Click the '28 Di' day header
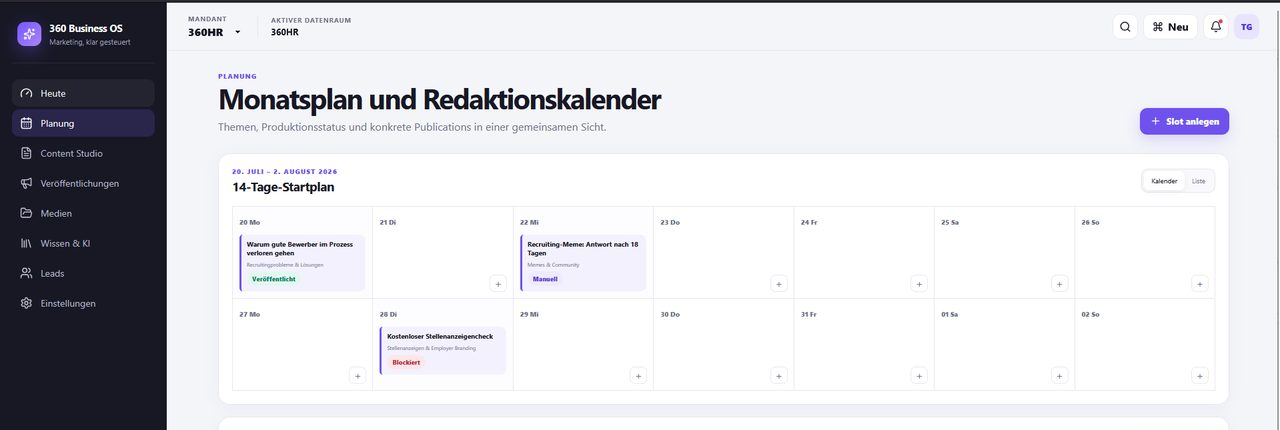 (389, 314)
